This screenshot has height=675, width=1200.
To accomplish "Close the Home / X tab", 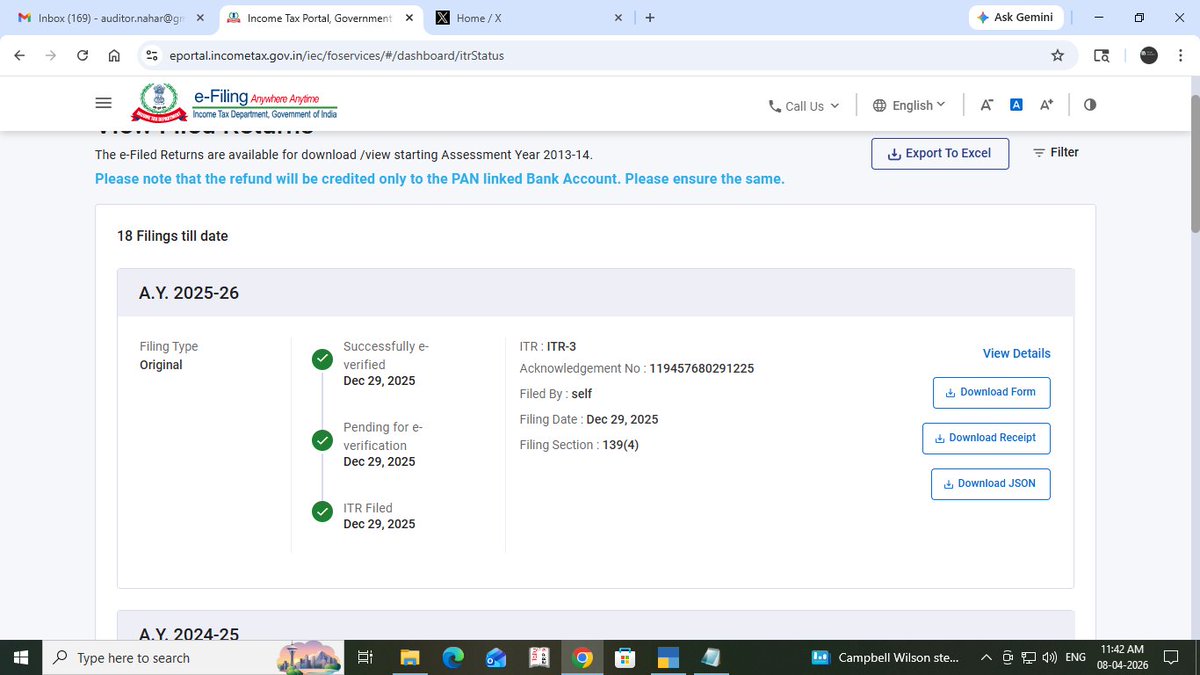I will coord(618,18).
